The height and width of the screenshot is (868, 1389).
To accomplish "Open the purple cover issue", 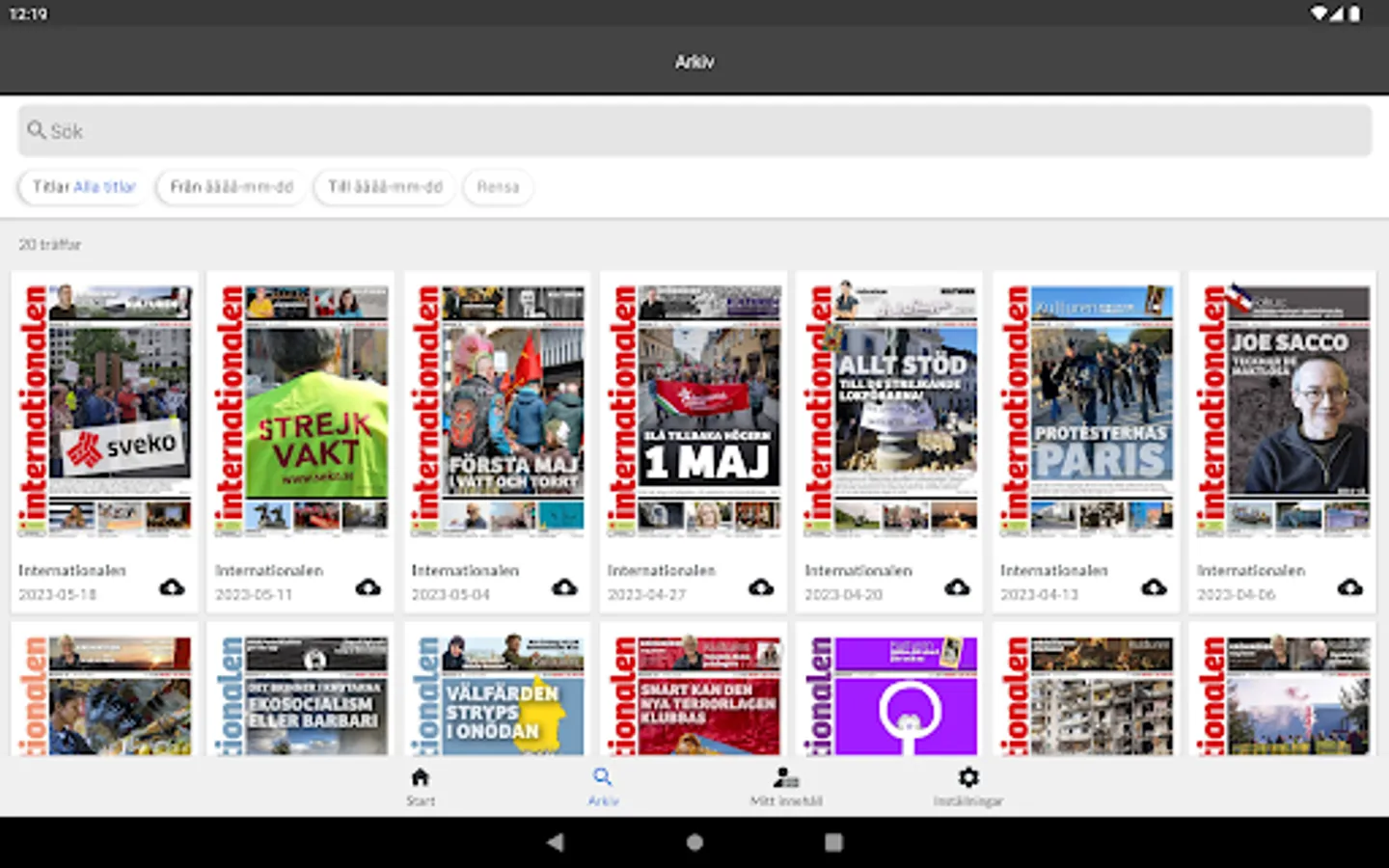I will pyautogui.click(x=891, y=694).
